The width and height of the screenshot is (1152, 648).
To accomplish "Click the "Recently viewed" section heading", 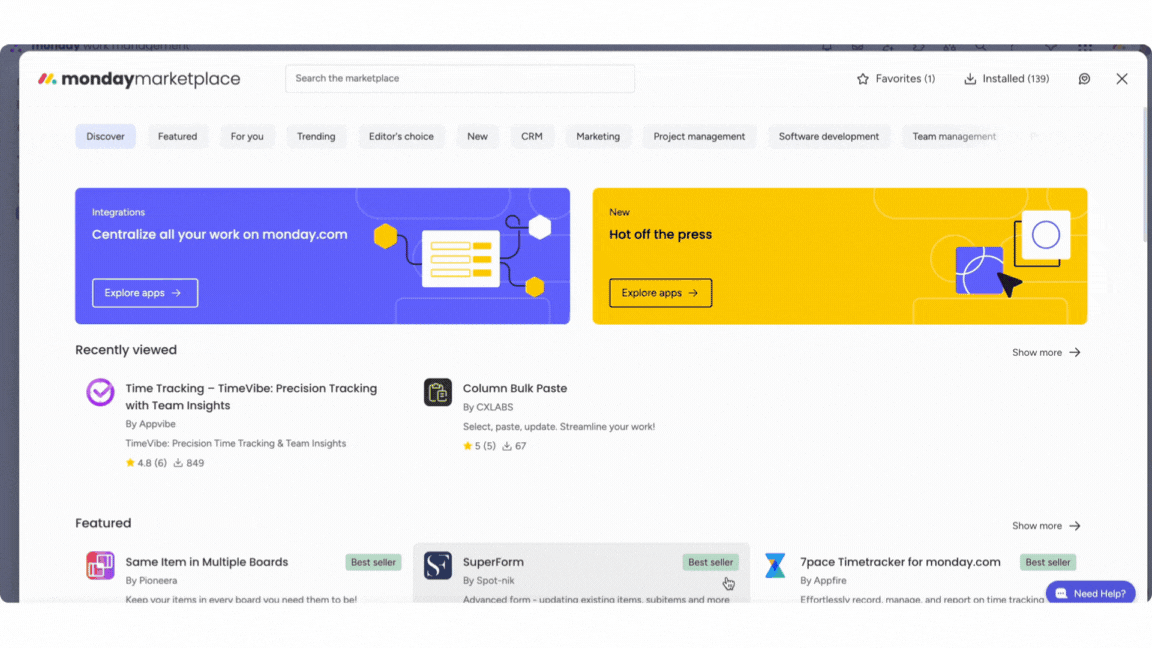I will 126,350.
